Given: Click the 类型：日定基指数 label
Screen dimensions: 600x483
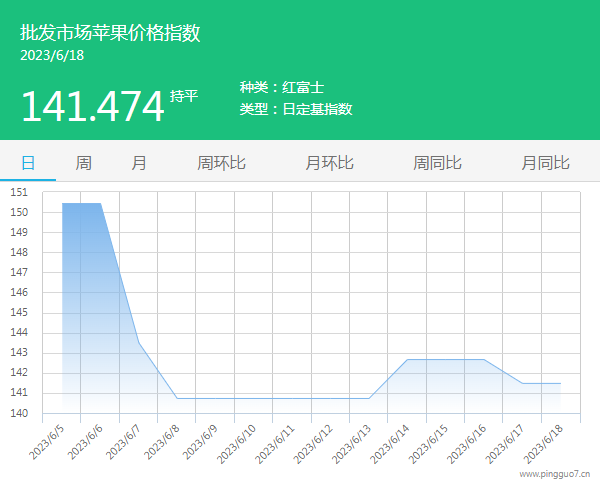Looking at the screenshot, I should (296, 109).
